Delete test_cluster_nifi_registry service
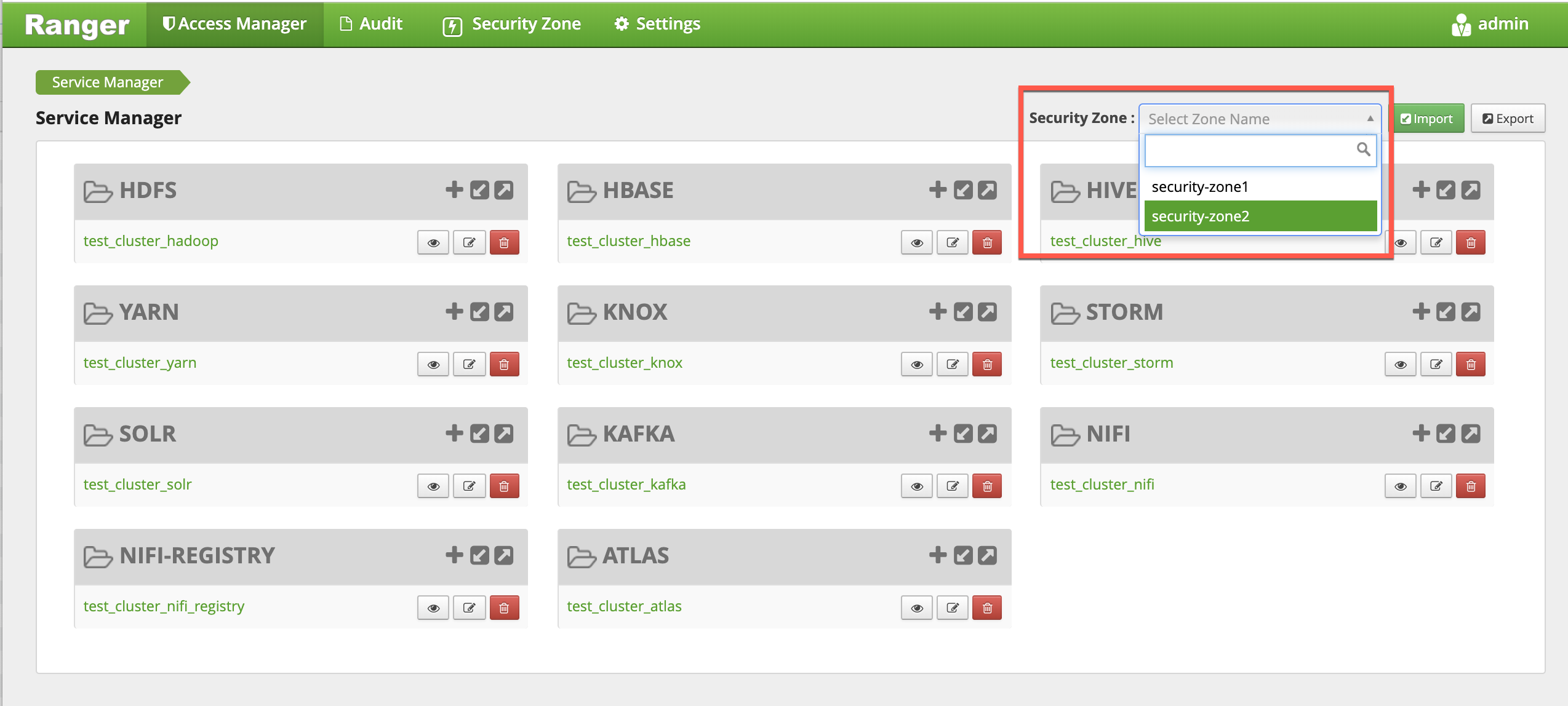 (x=504, y=608)
